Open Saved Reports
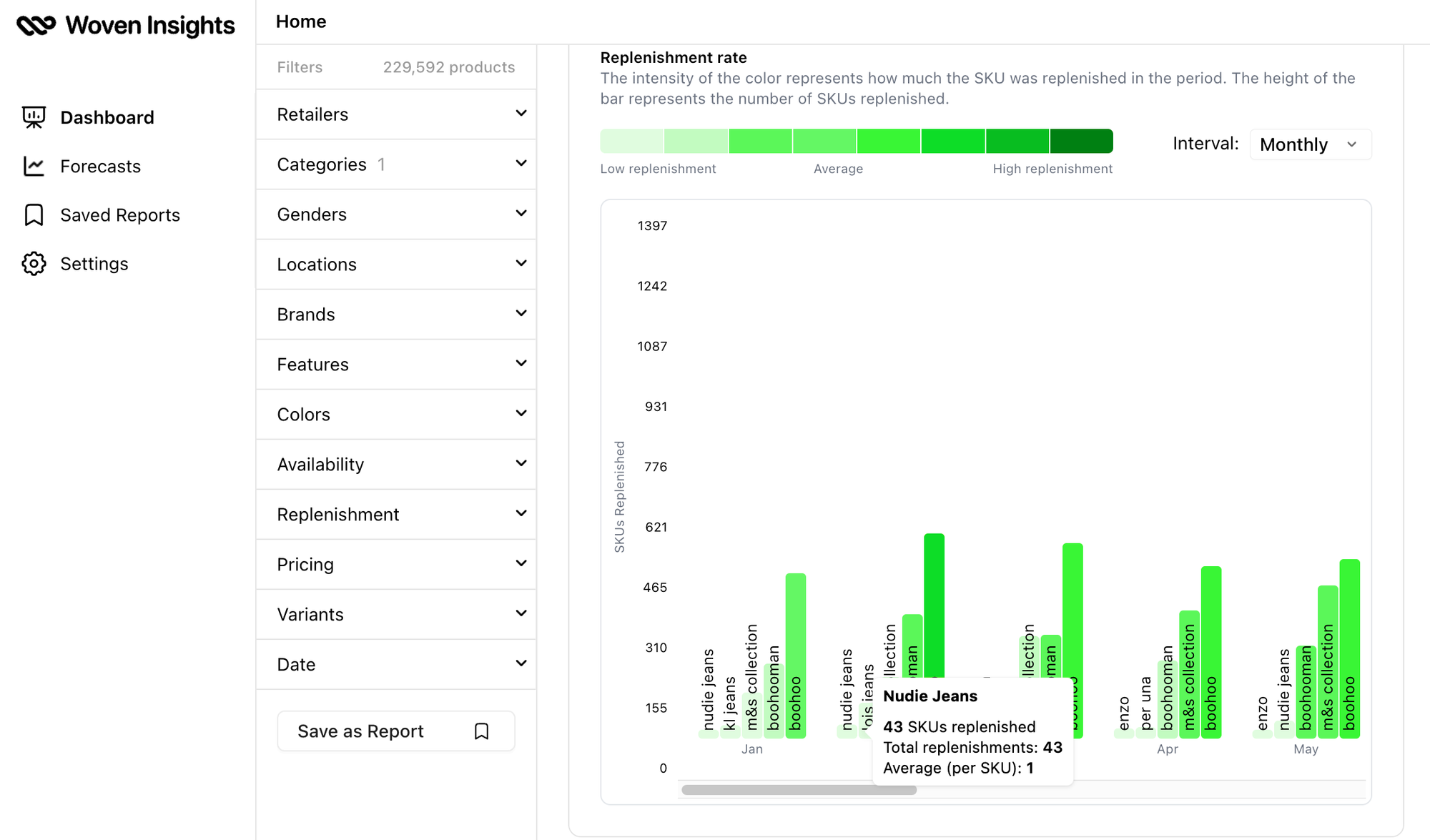 click(120, 215)
